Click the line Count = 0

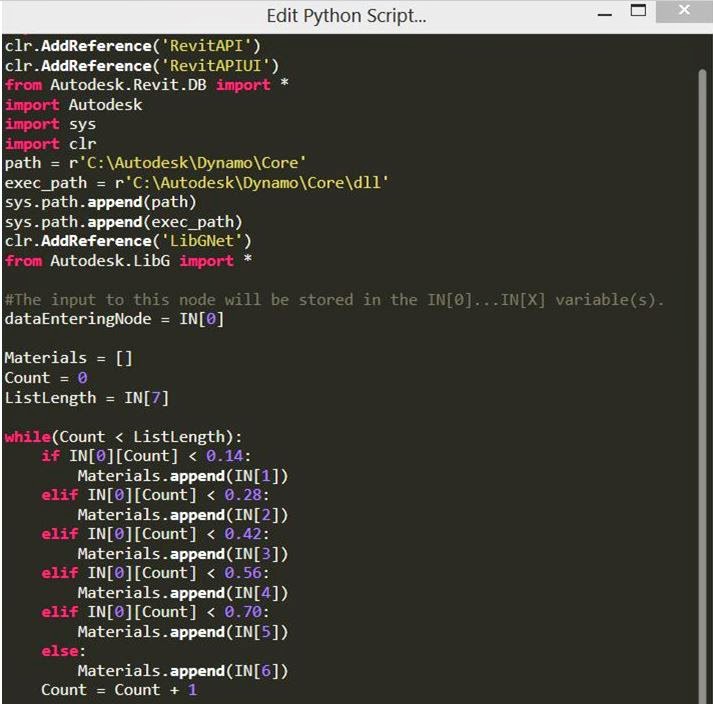46,377
